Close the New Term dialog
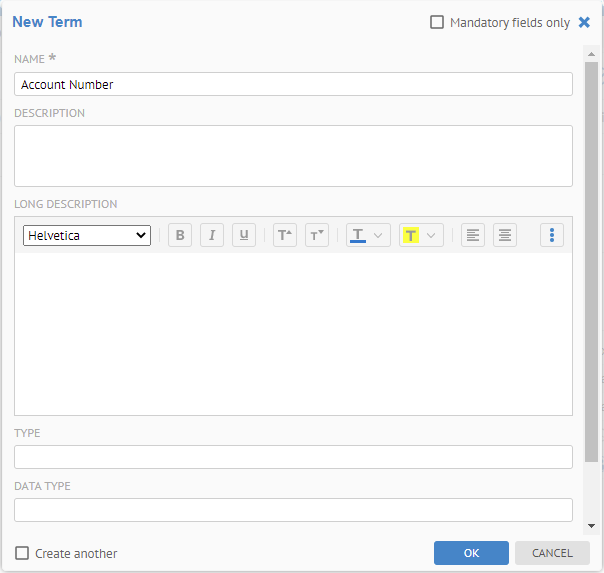This screenshot has height=573, width=604. [584, 22]
